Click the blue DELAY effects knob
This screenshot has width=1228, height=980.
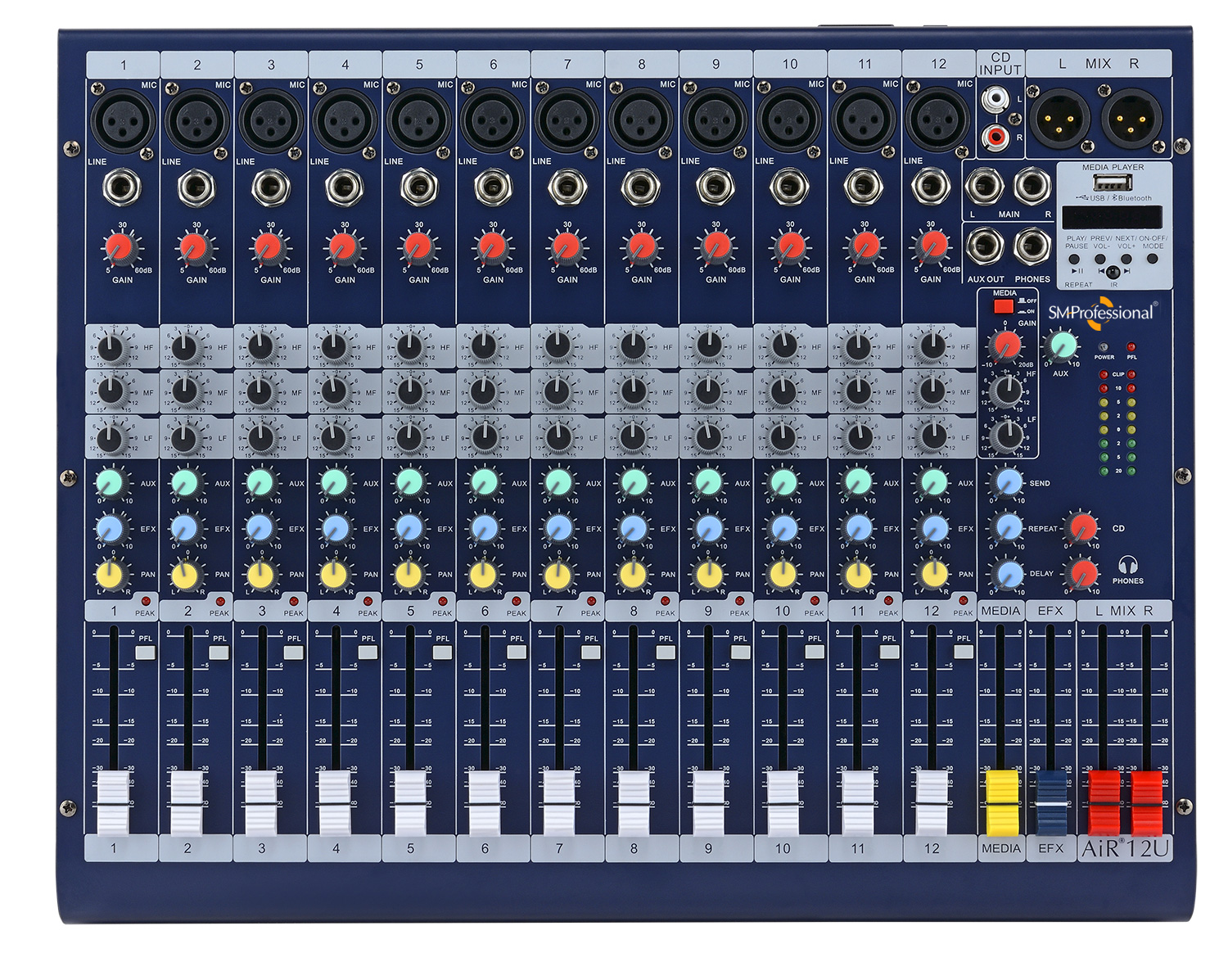1009,573
